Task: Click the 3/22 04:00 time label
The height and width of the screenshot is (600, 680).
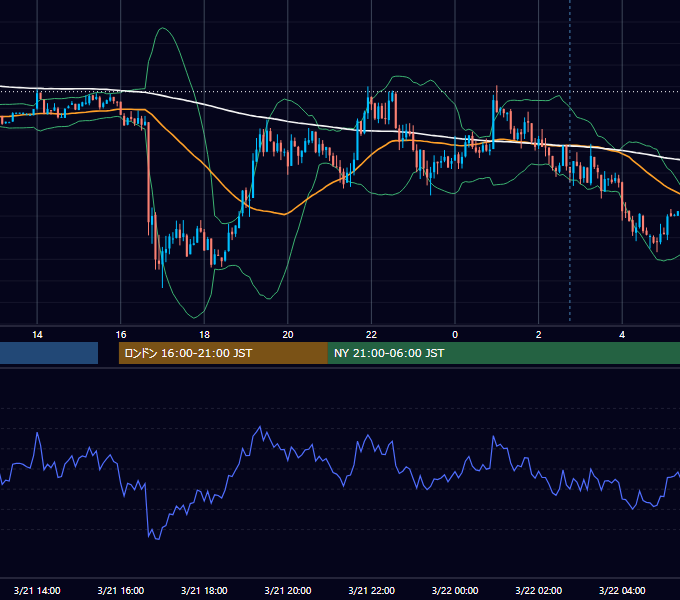Action: pyautogui.click(x=622, y=590)
